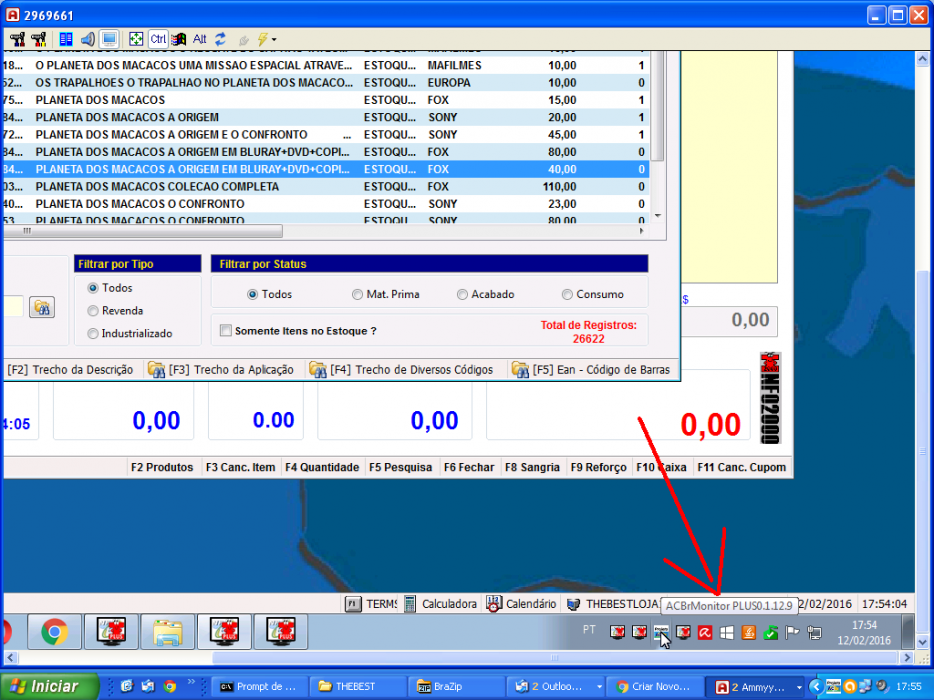Screen dimensions: 934x700
Task: Click the Alt key toolbar icon
Action: [200, 39]
